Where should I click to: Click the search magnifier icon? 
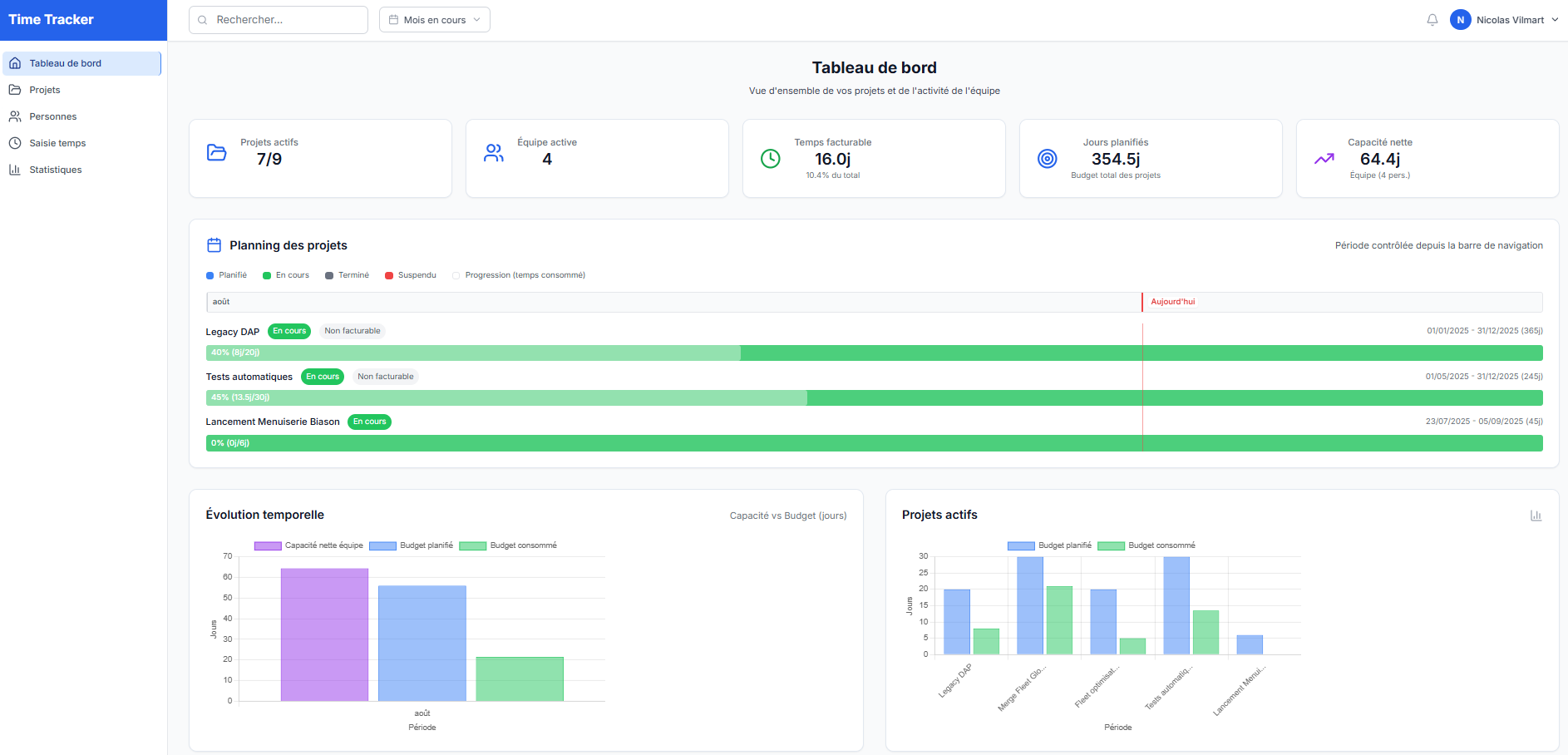[x=202, y=19]
